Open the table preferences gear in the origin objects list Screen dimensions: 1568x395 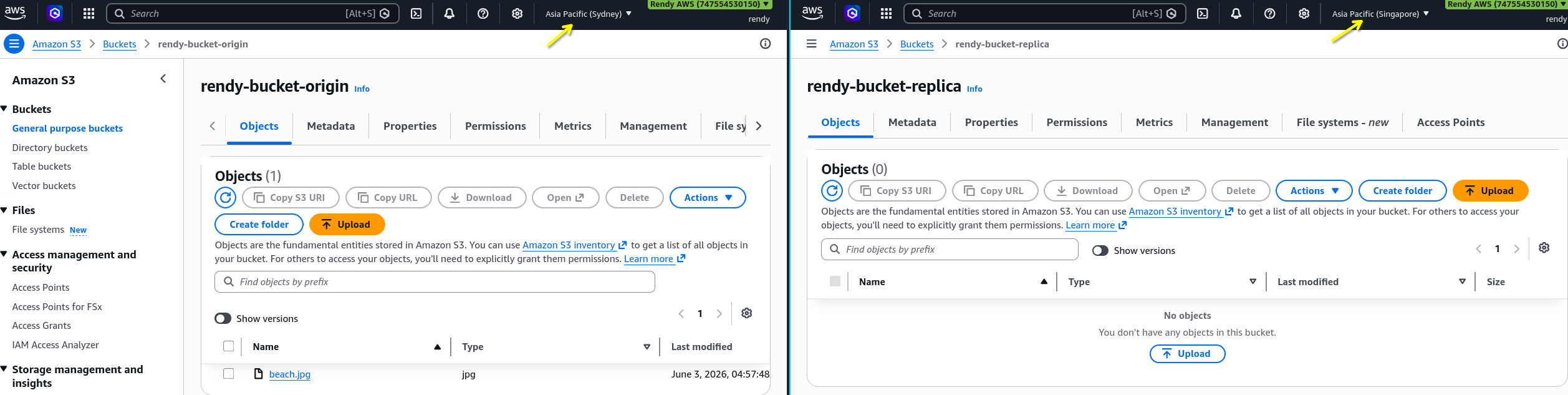coord(746,313)
